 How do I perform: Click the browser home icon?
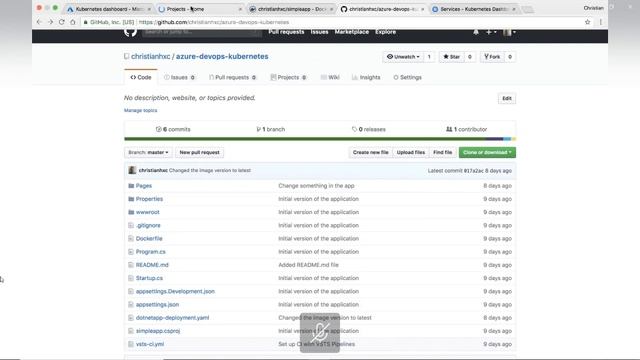[x=73, y=22]
